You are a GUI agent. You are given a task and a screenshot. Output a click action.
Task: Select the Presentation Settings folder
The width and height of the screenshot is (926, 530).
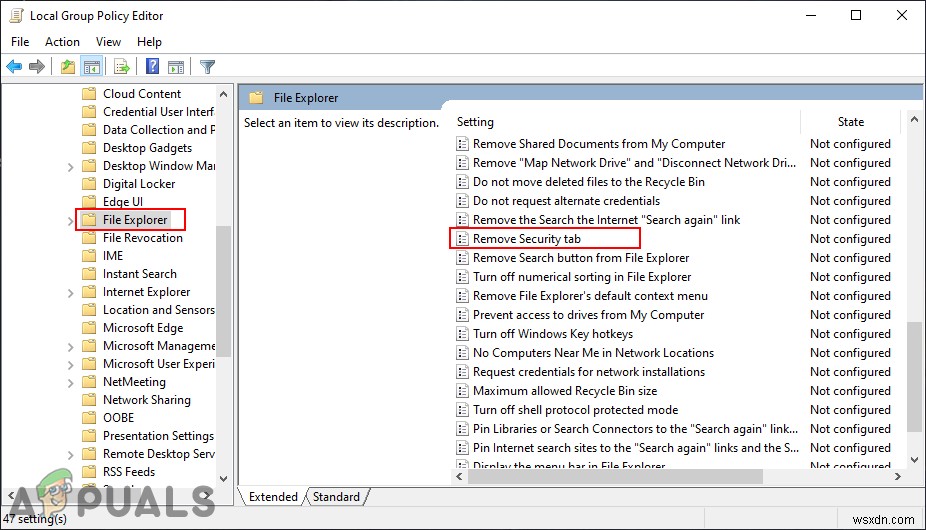coord(158,436)
